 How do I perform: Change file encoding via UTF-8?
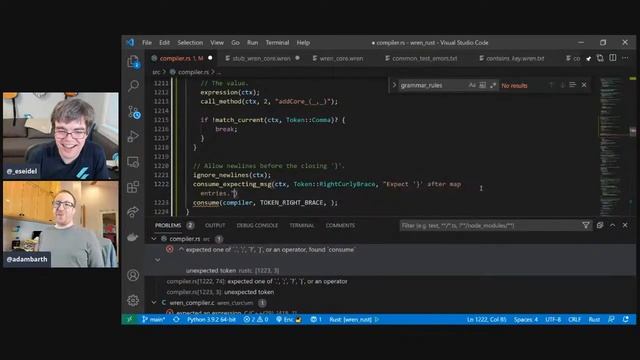point(553,320)
